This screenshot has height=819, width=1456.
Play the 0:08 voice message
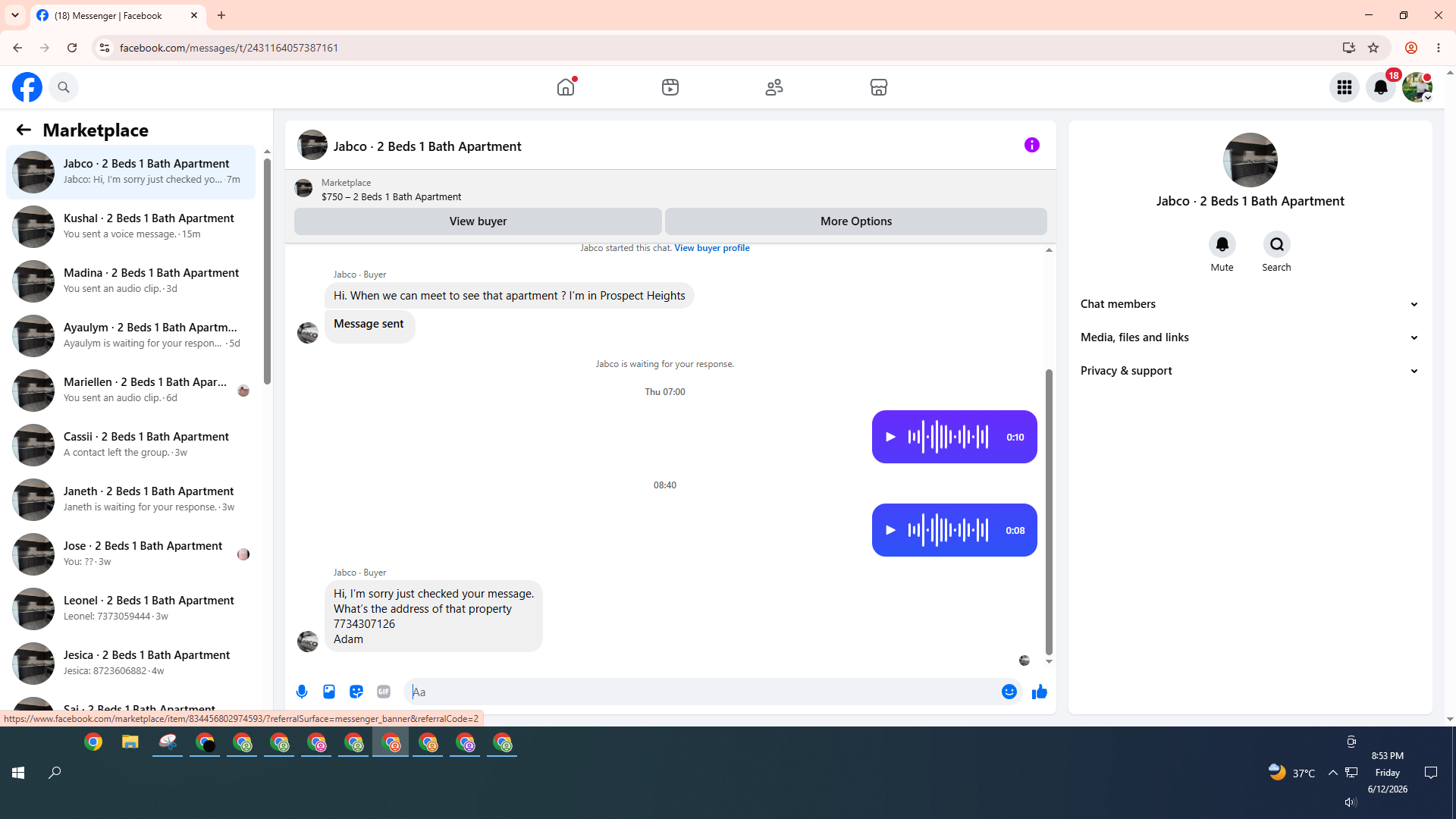891,530
